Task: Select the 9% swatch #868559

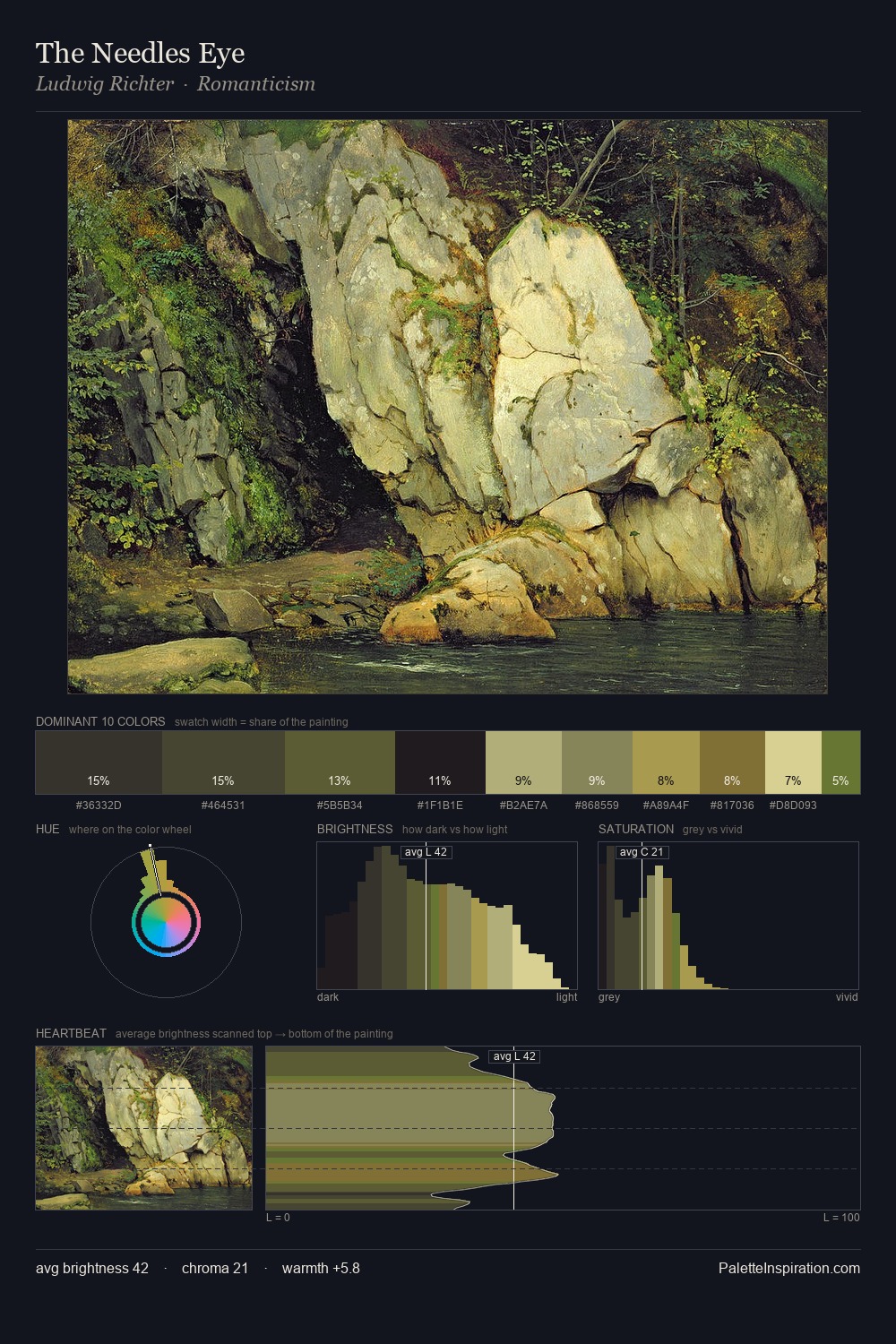Action: click(597, 762)
